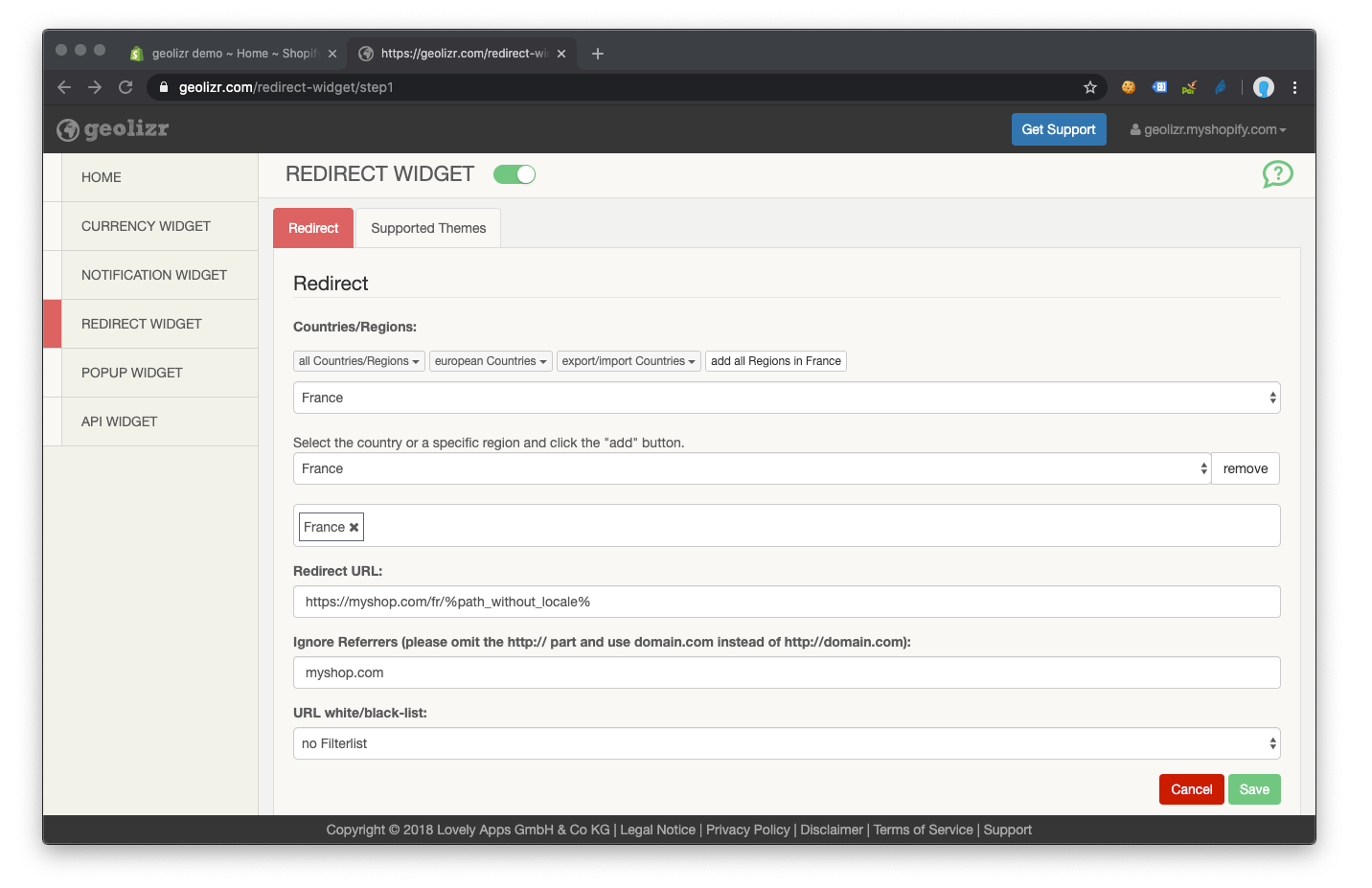Open the Disclaimer footer link

tap(832, 830)
